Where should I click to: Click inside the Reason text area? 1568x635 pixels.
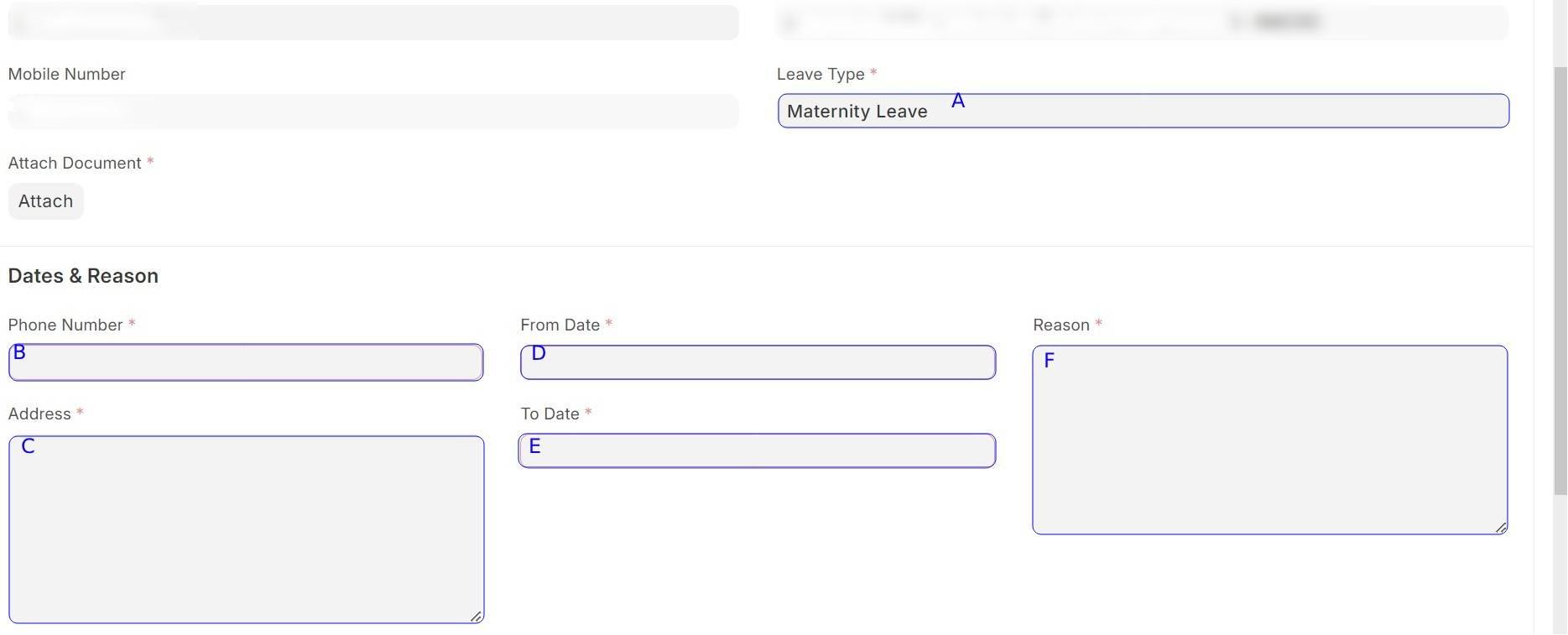click(1269, 440)
